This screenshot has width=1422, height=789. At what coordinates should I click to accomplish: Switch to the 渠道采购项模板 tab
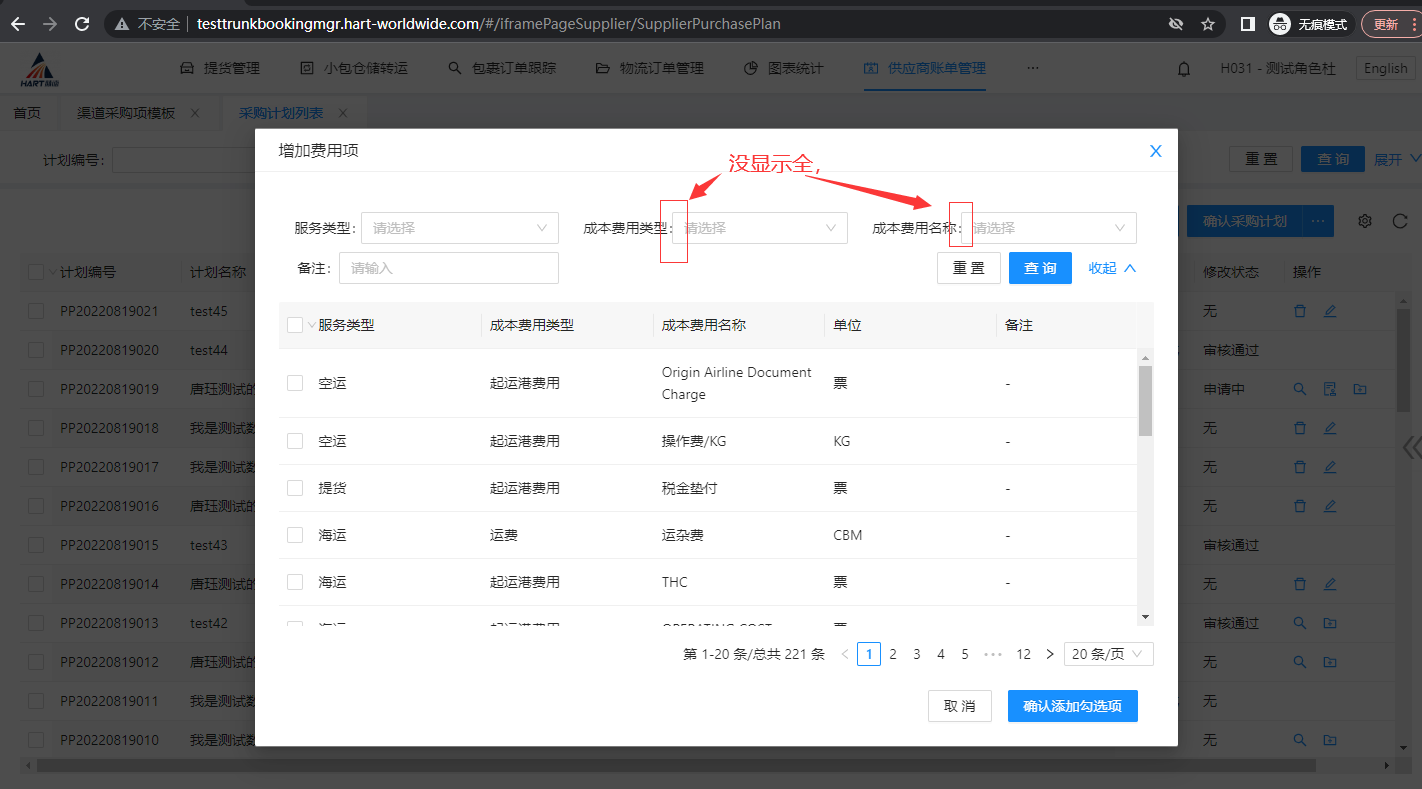tap(126, 113)
